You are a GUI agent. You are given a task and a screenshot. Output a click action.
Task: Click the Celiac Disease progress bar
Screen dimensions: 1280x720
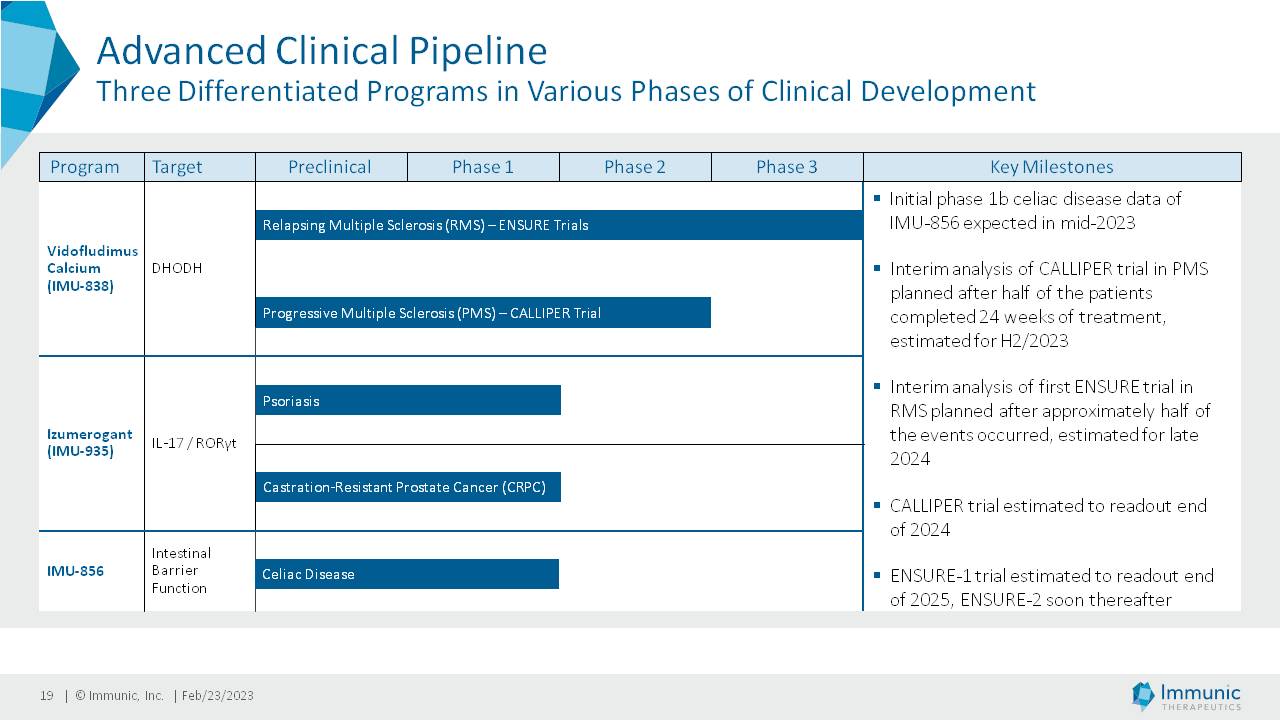407,574
